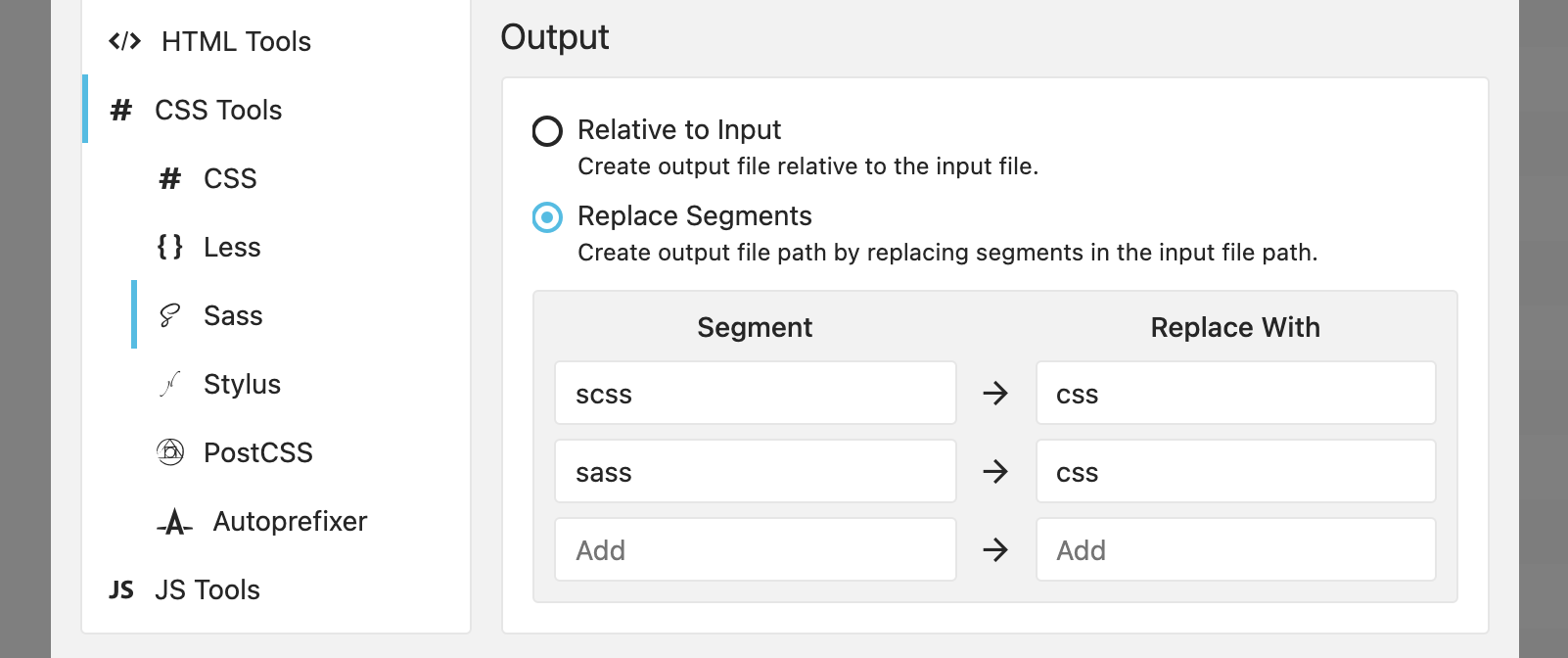This screenshot has height=658, width=1568.
Task: Click the empty Add segment input field
Action: [755, 549]
